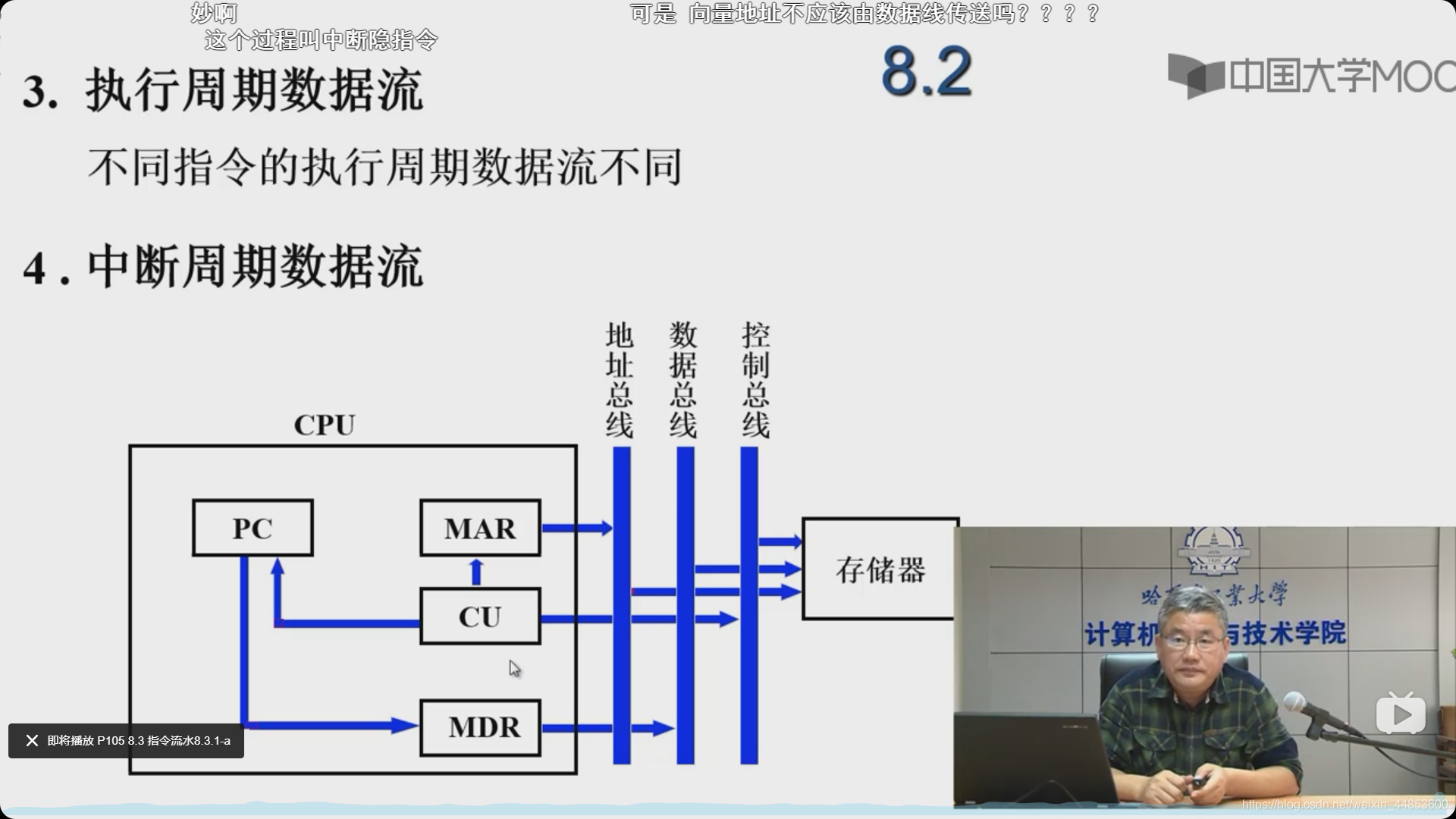Click the PC register block in CPU diagram
This screenshot has width=1456, height=819.
(253, 528)
